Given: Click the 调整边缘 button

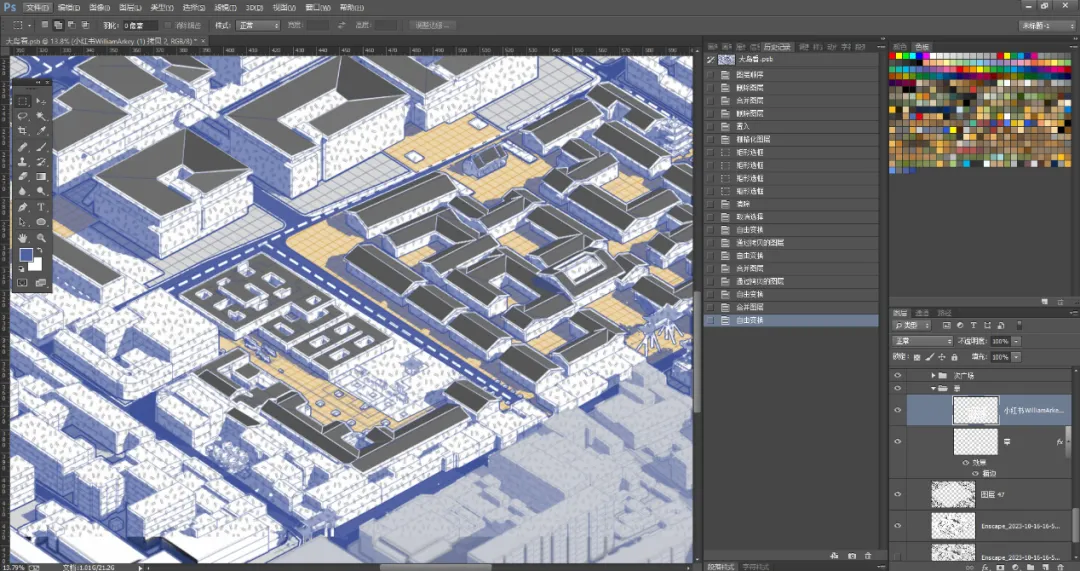Looking at the screenshot, I should [433, 25].
